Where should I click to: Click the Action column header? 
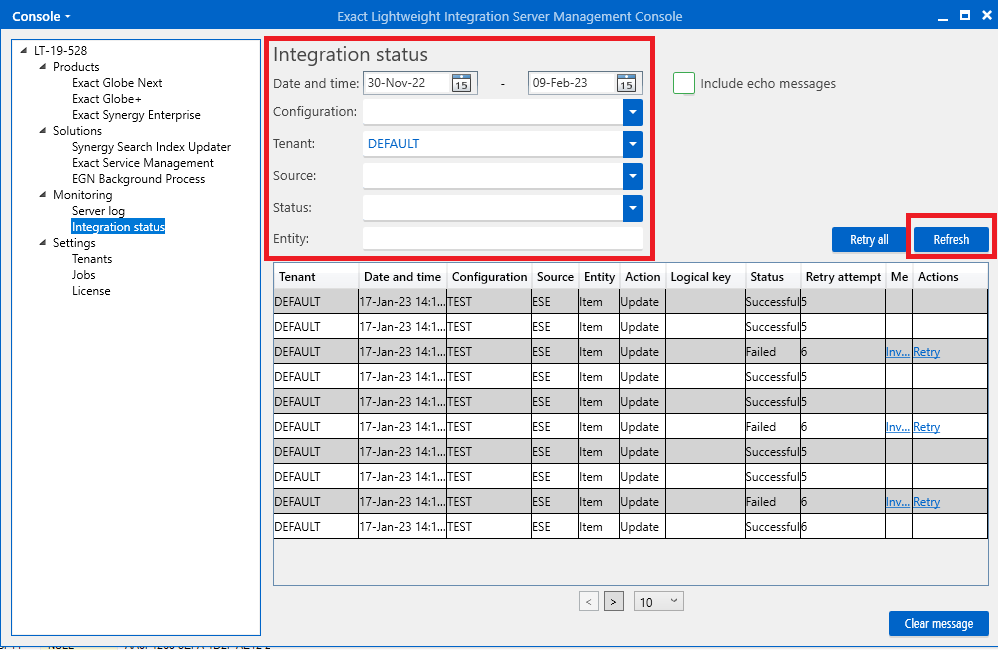[642, 277]
